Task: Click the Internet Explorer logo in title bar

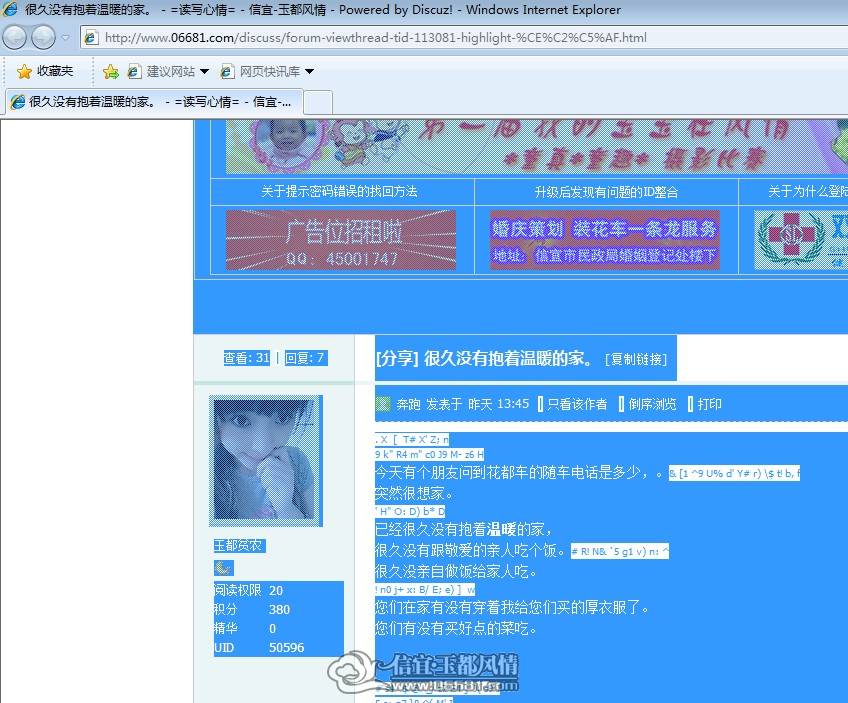Action: 9,10
